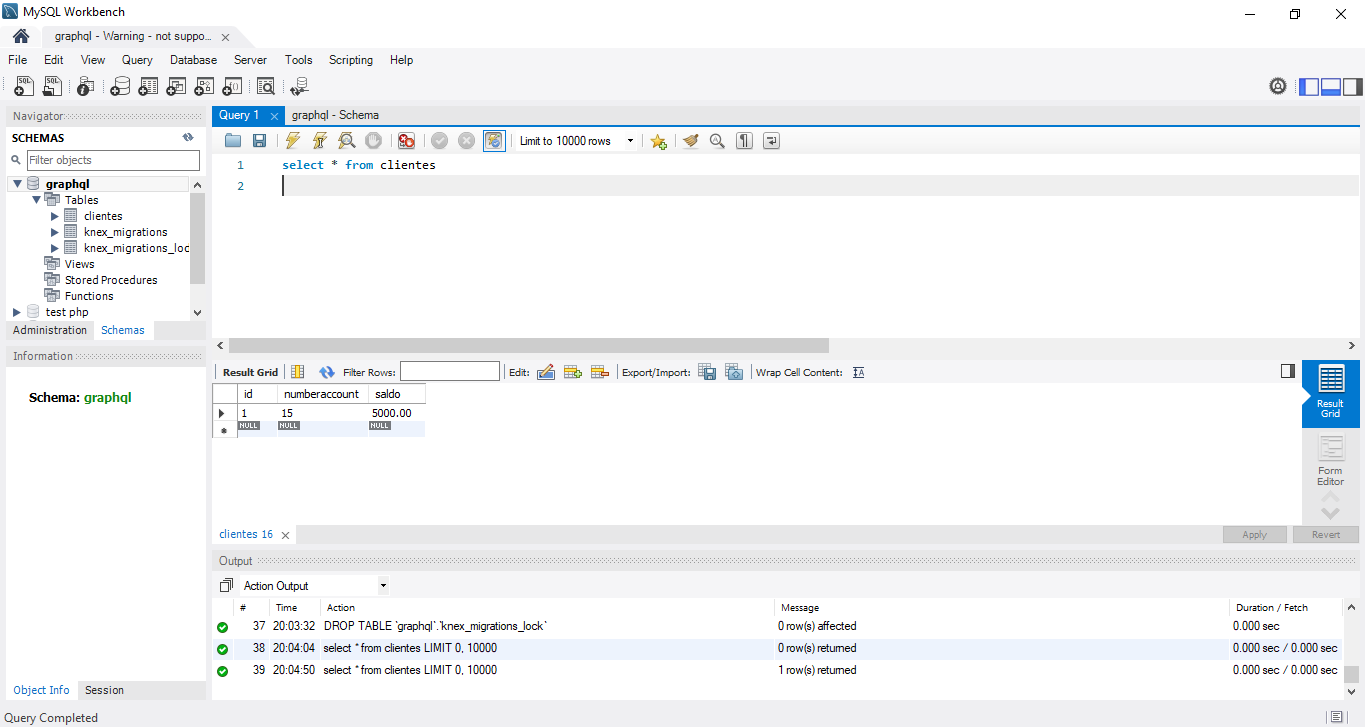Open the object inspector icon

click(86, 87)
